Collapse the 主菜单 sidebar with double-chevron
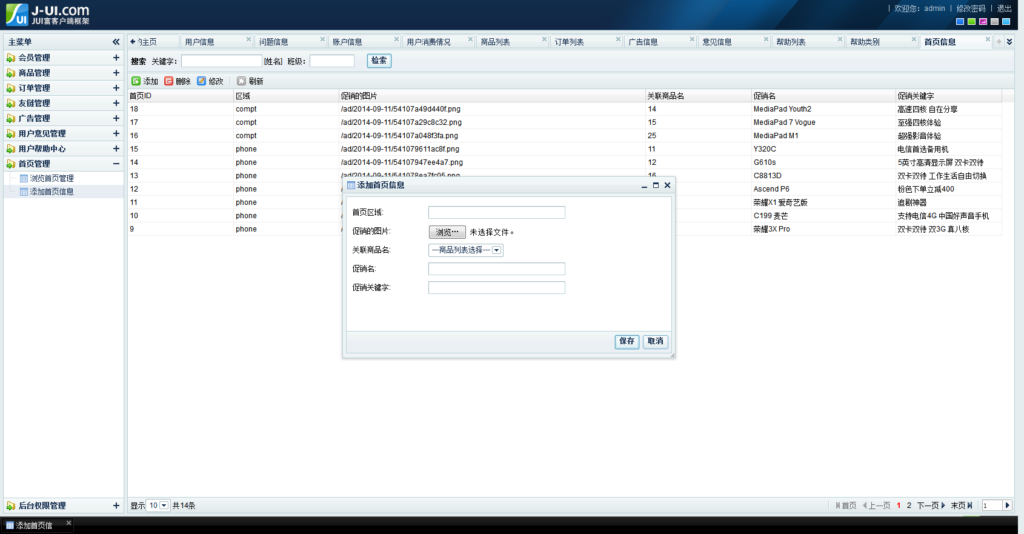 (x=116, y=42)
